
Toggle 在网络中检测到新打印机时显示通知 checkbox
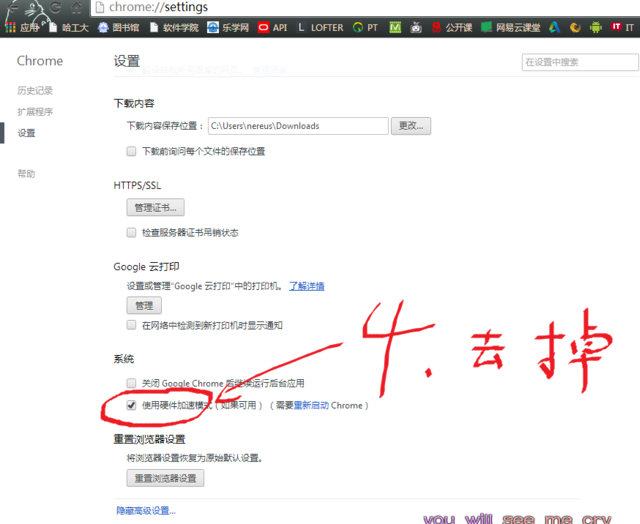[131, 325]
